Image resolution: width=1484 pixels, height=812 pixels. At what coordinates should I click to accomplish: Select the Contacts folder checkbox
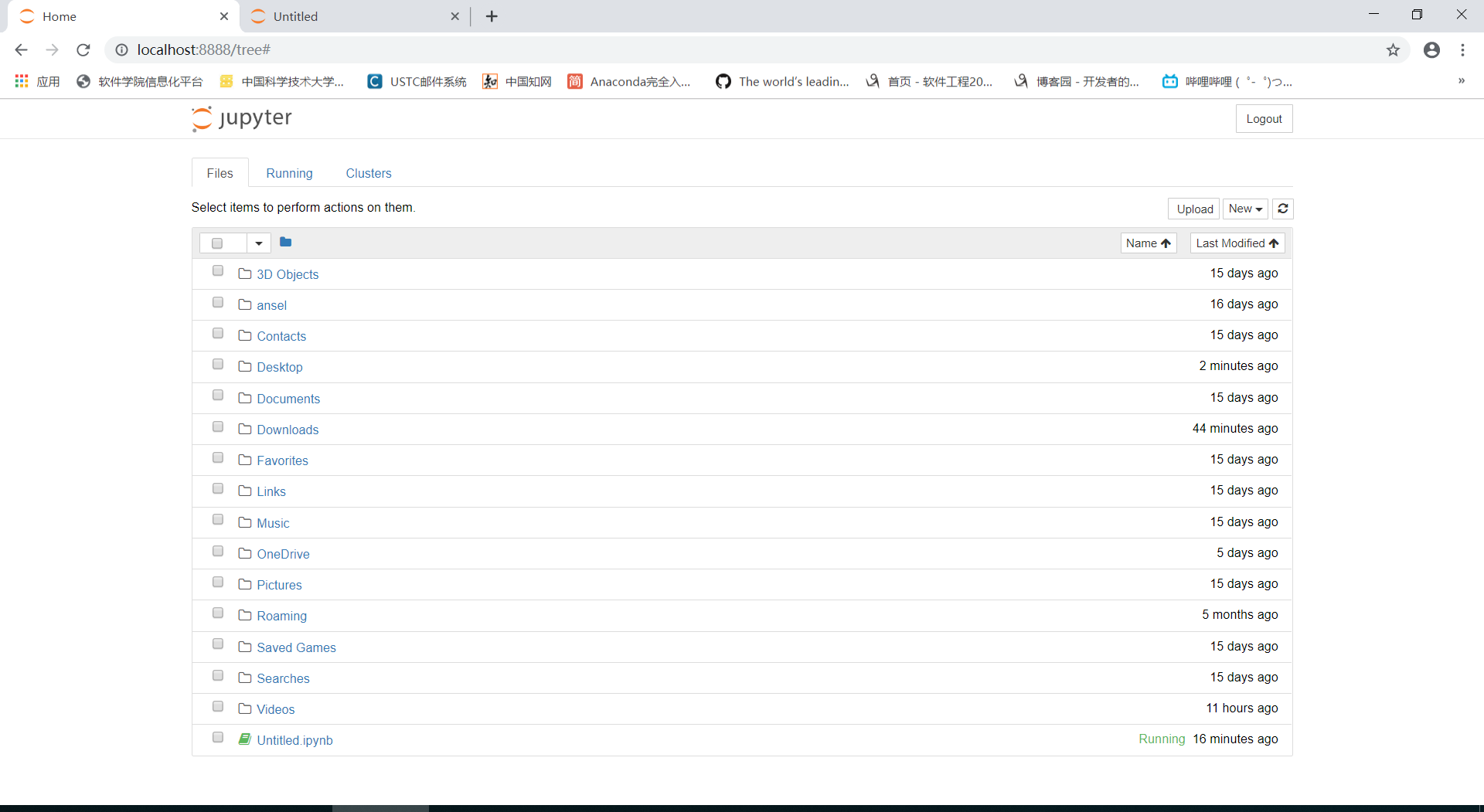pos(218,334)
